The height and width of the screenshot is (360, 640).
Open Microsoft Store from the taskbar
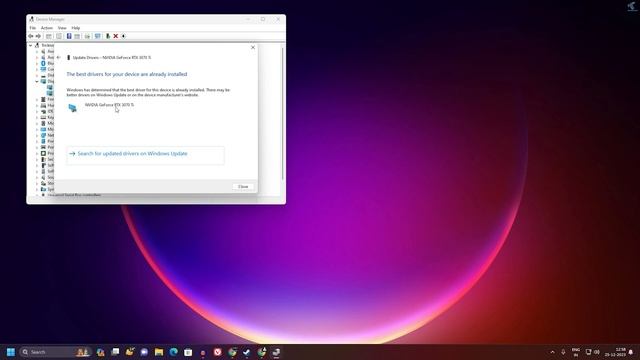[x=188, y=352]
